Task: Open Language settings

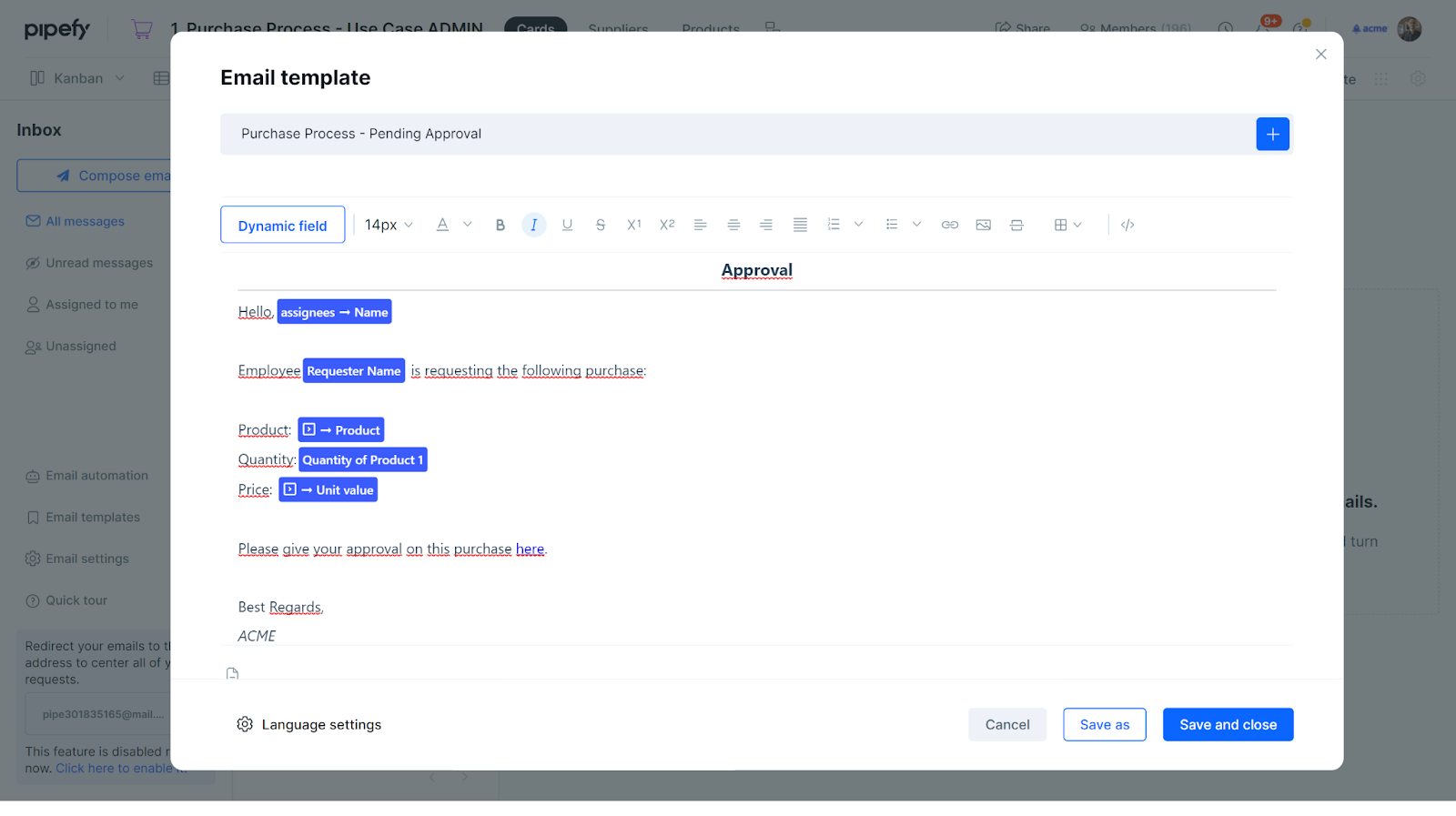Action: coord(308,725)
